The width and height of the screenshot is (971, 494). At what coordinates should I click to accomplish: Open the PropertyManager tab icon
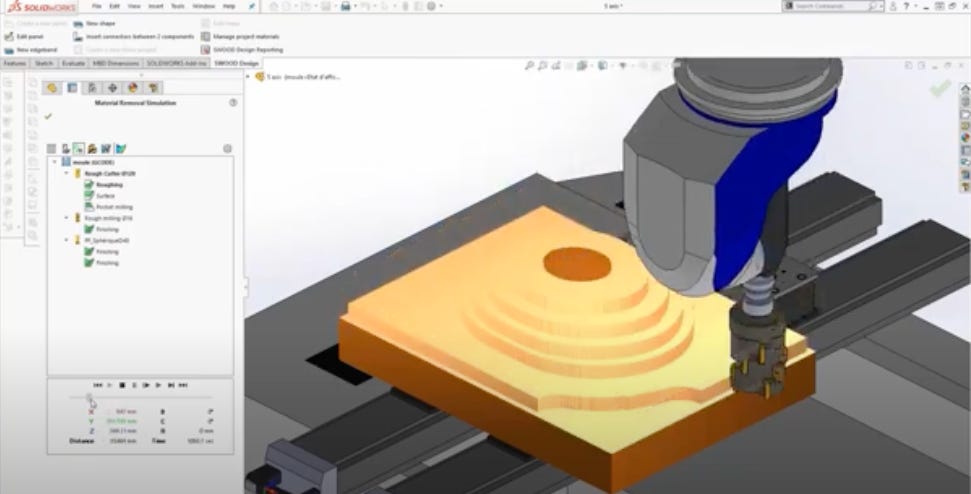tap(72, 88)
